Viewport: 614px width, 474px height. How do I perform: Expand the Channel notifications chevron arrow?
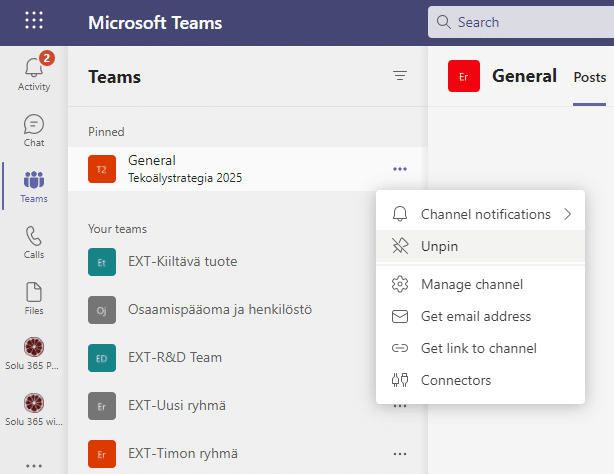[568, 214]
